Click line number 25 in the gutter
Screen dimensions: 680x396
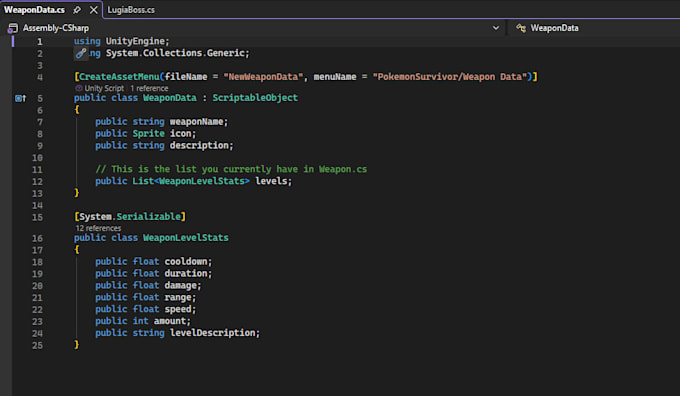(37, 345)
